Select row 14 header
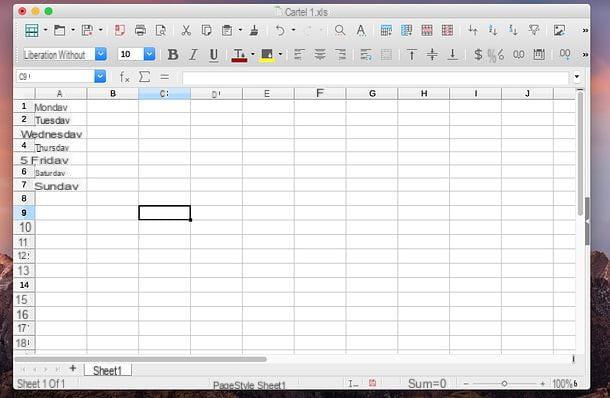This screenshot has width=610, height=398. click(x=24, y=285)
